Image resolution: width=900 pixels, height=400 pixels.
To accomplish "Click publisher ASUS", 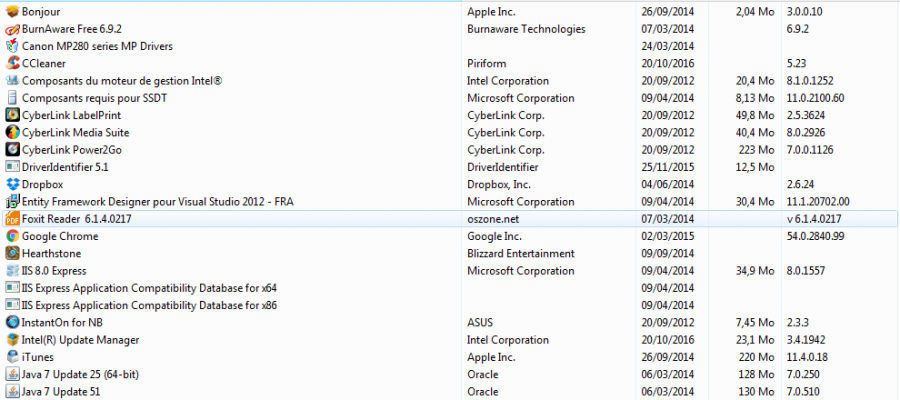I will 480,323.
